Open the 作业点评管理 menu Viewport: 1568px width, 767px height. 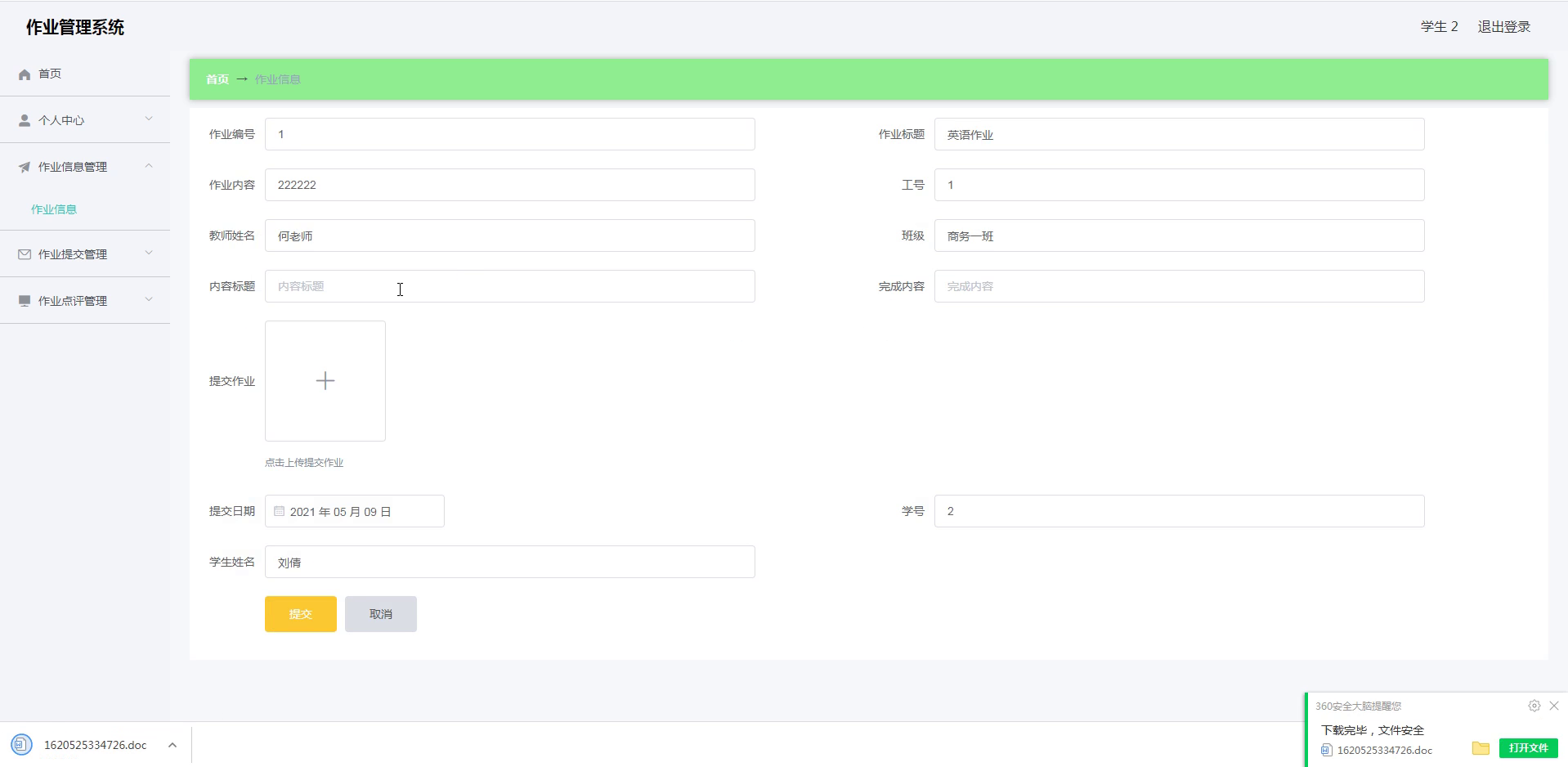[x=85, y=301]
